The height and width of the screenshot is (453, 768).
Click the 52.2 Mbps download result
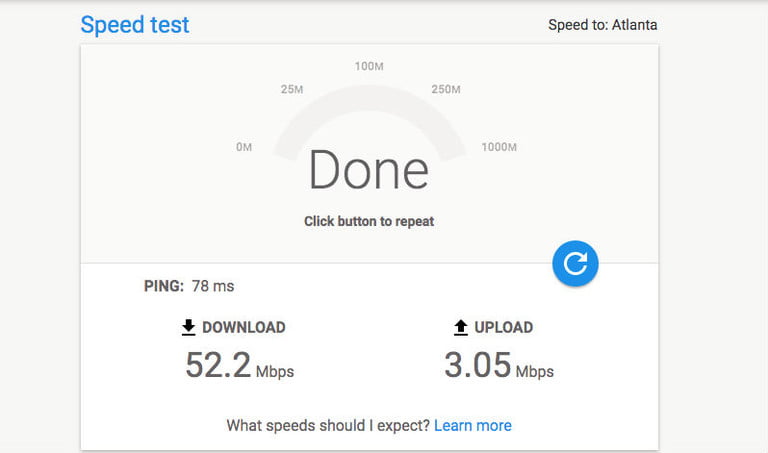240,366
